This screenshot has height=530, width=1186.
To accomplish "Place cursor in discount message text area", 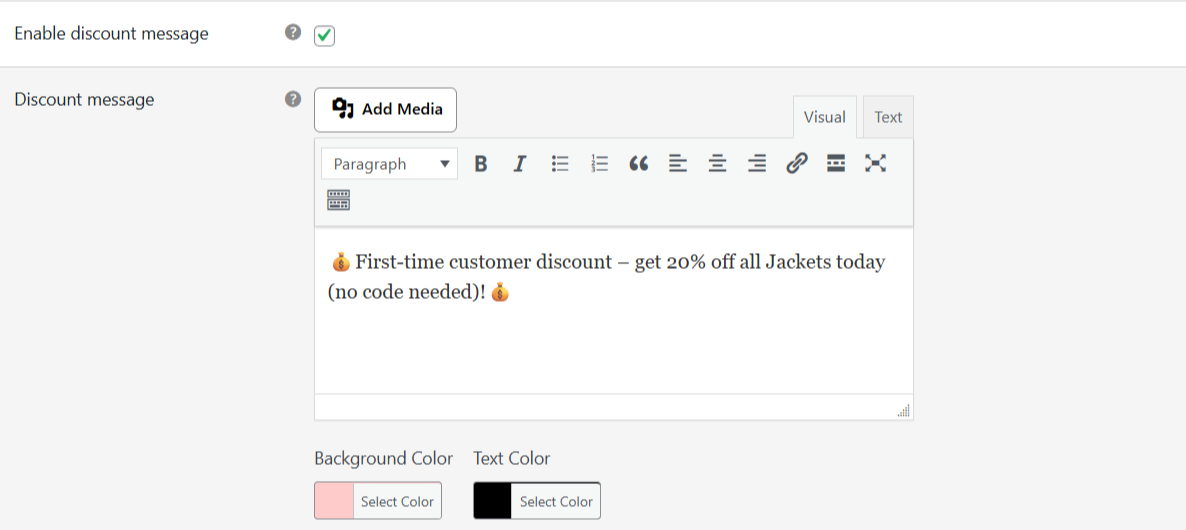I will pos(613,310).
